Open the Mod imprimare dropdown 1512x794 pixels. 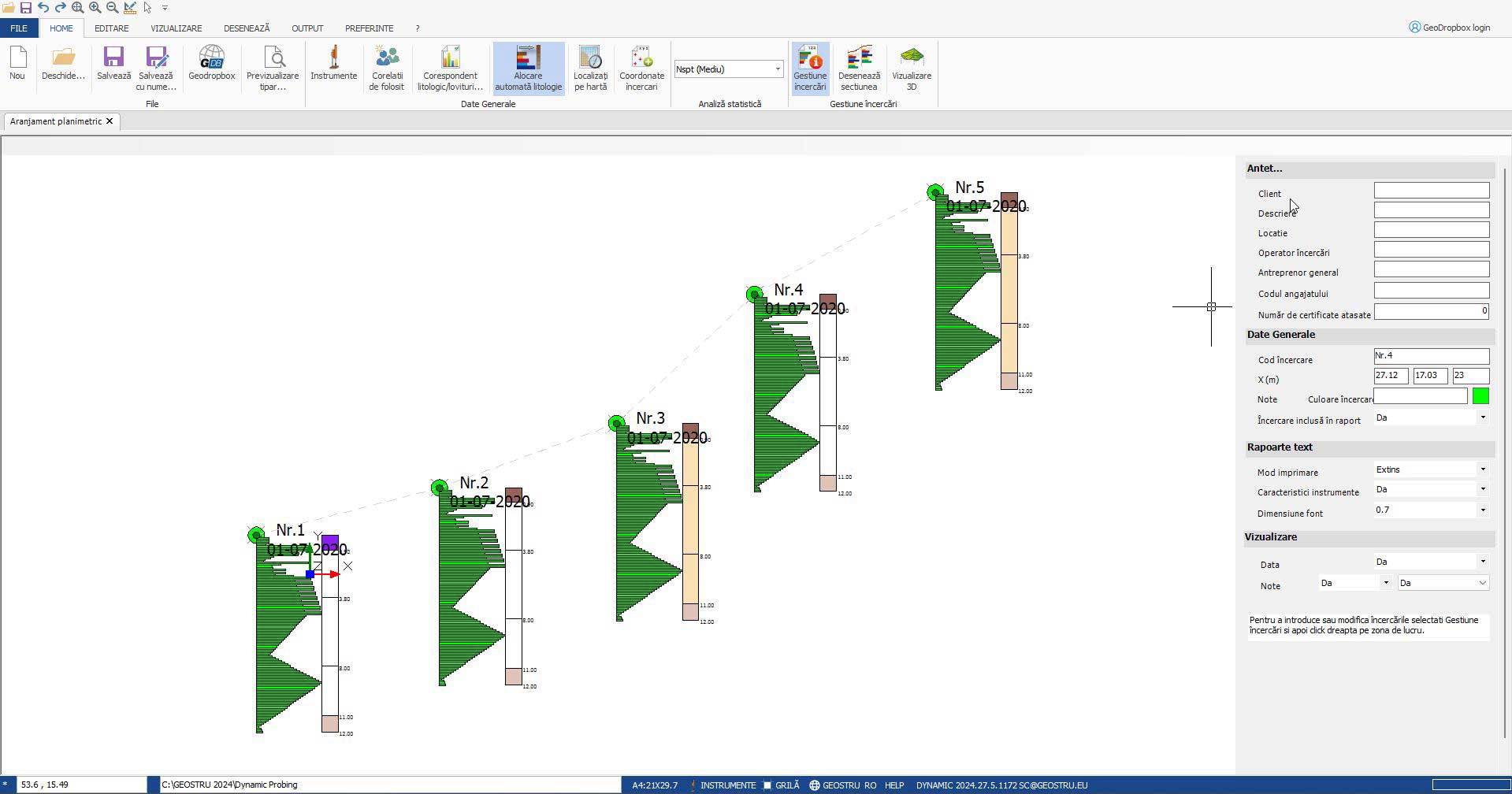(x=1482, y=470)
